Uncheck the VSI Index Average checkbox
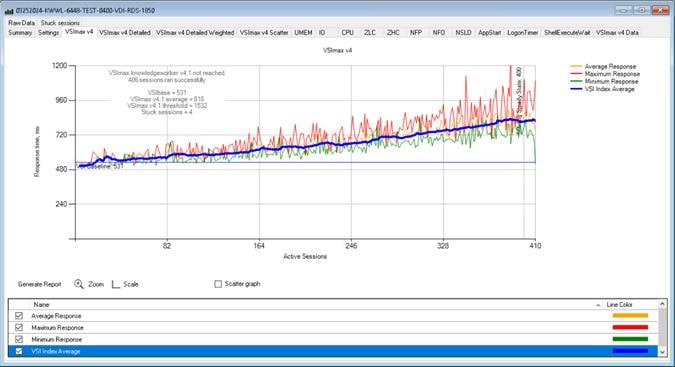675x367 pixels. [x=19, y=351]
